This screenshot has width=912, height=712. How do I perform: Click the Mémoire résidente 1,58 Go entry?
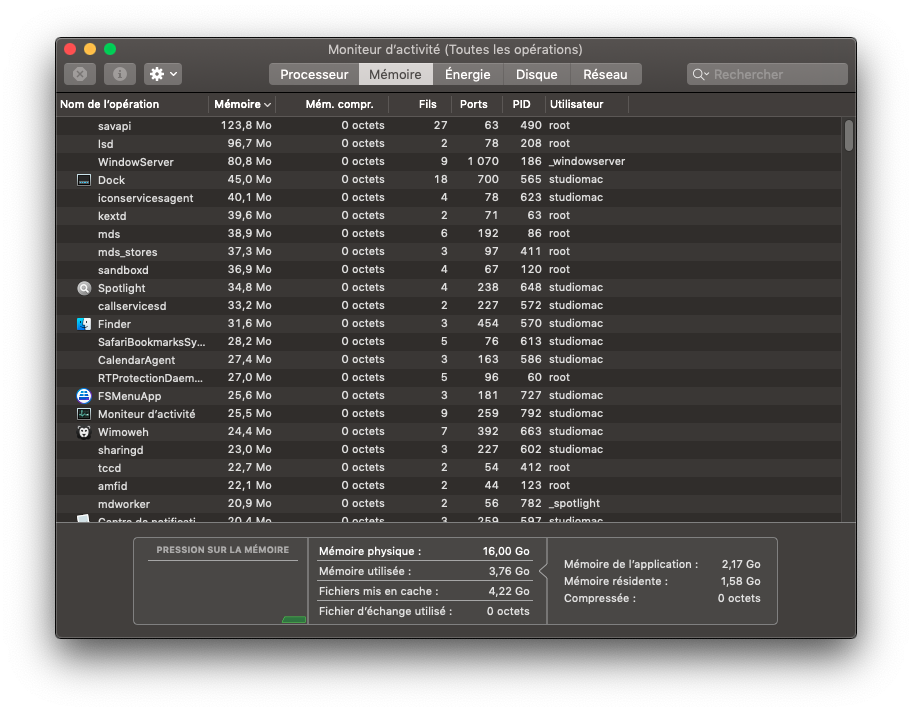662,582
